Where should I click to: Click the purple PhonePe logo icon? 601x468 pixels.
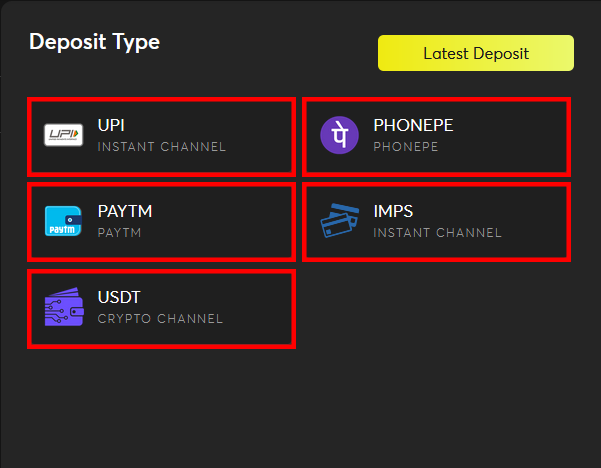(x=339, y=135)
